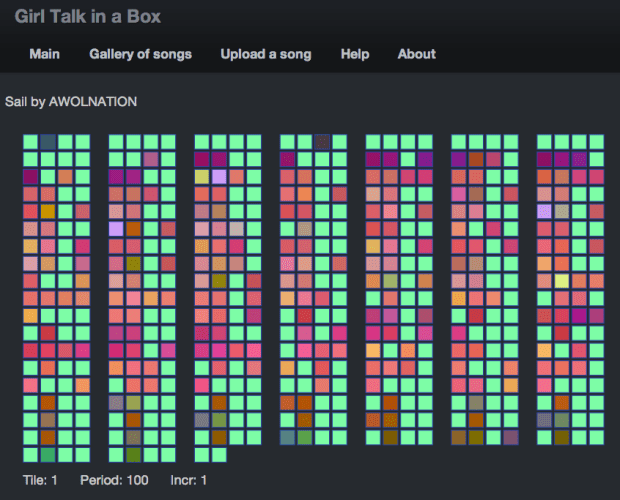
Task: Click the Period: 100 readout
Action: pyautogui.click(x=114, y=480)
